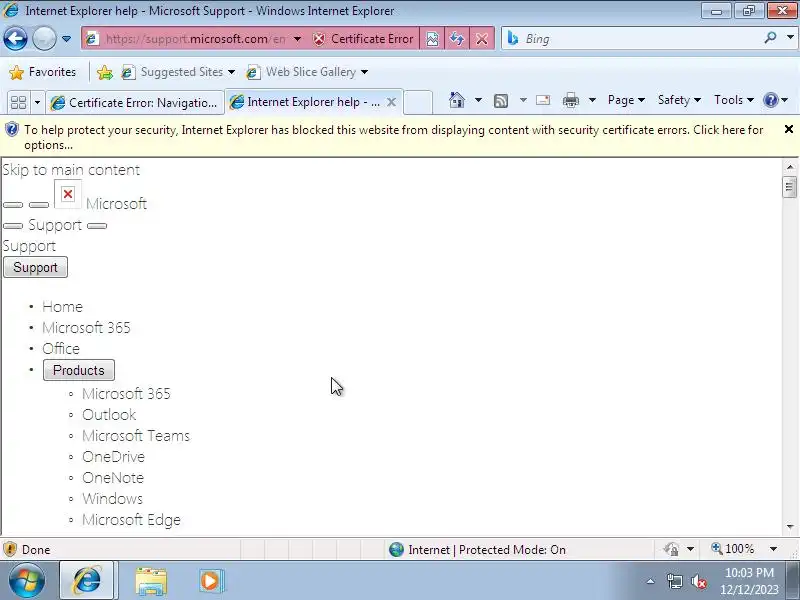
Task: Open Microsoft Teams product link
Action: (136, 436)
